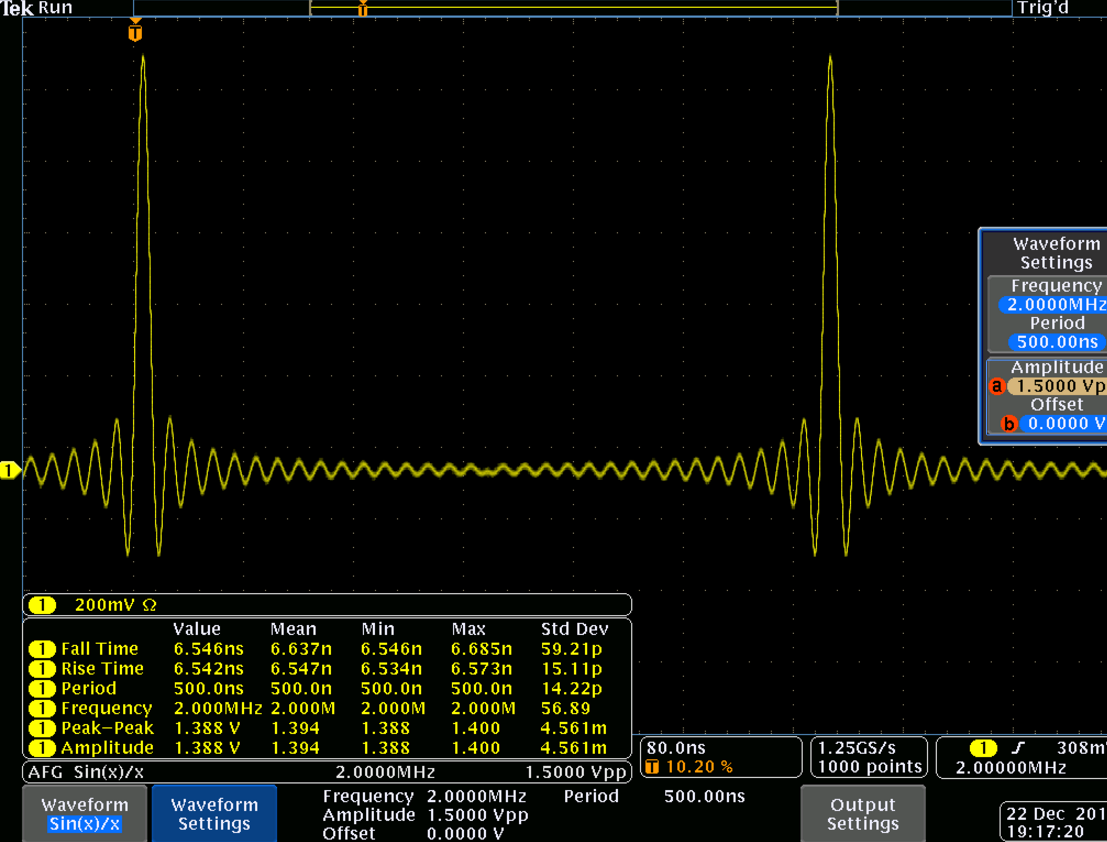Viewport: 1107px width, 842px height.
Task: Click the Fall Time measurement label
Action: point(100,649)
